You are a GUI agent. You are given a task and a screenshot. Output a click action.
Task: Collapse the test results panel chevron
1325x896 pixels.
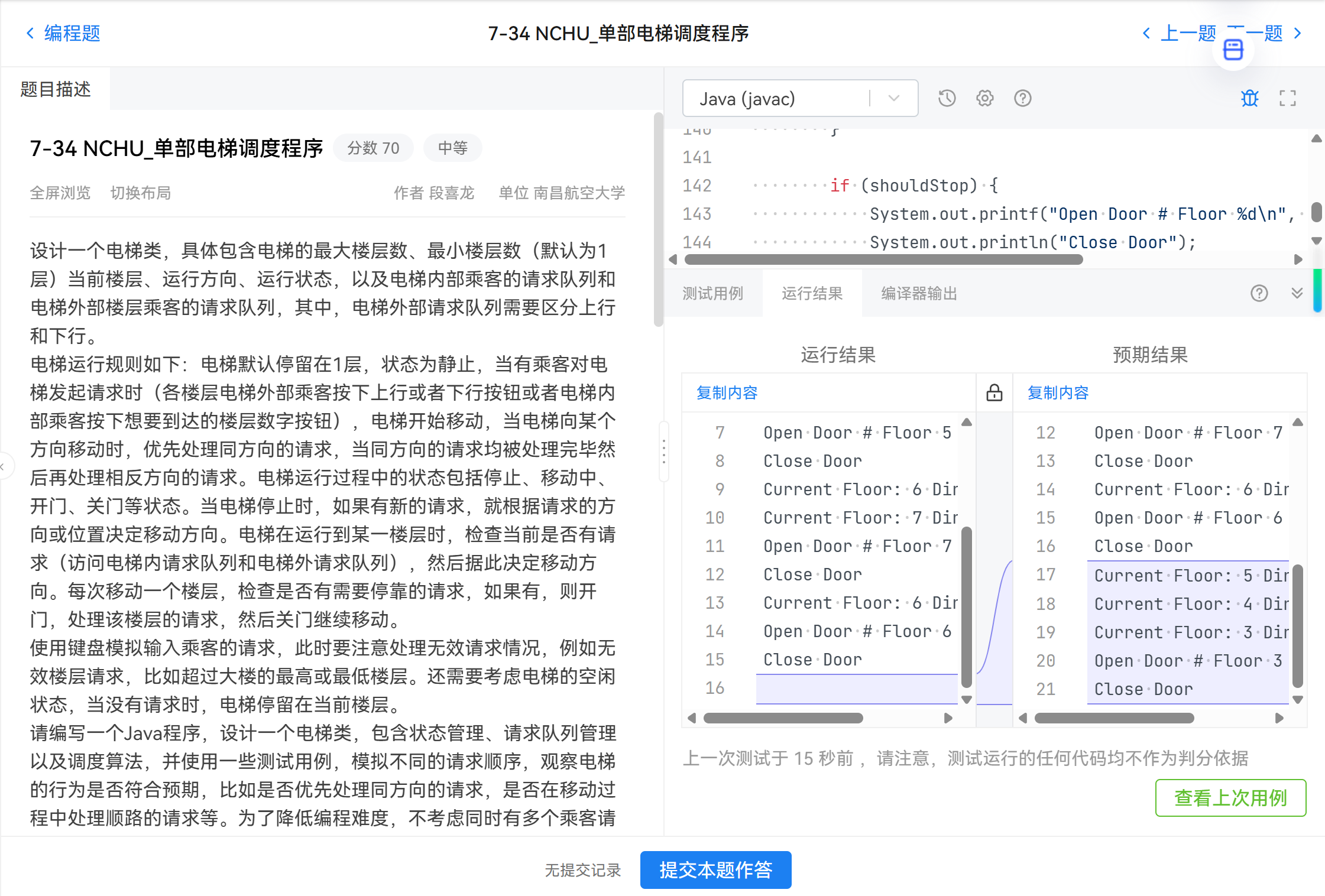1297,293
